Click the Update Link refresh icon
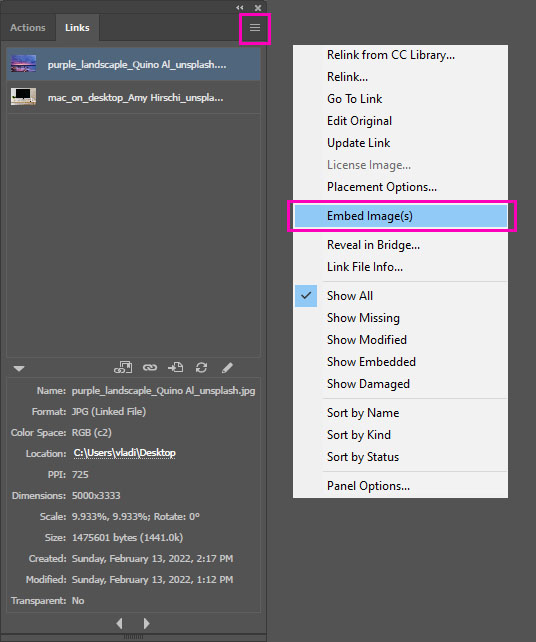Image resolution: width=536 pixels, height=642 pixels. coord(201,368)
